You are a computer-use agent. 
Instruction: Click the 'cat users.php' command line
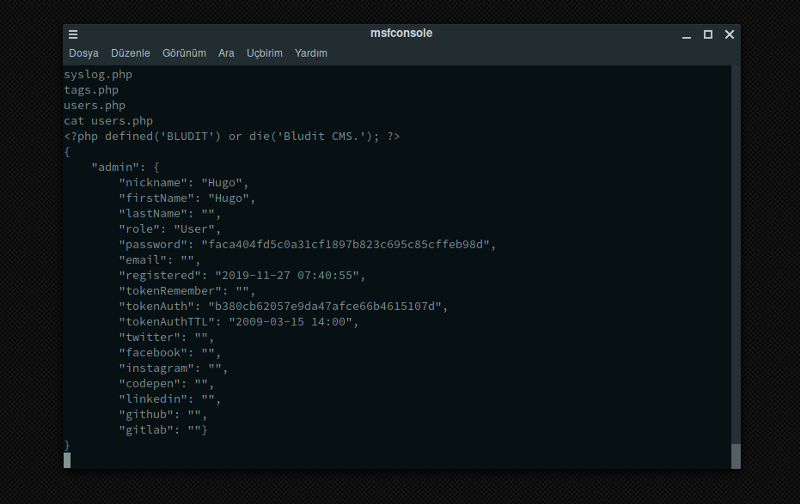[x=108, y=121]
